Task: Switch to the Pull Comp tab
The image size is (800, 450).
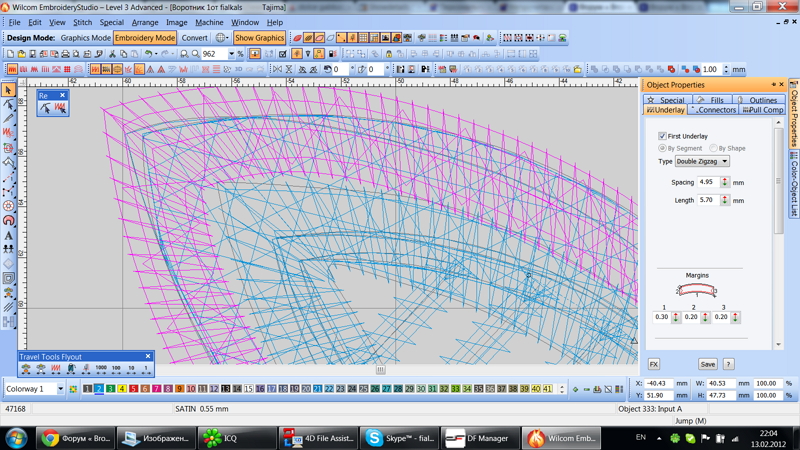Action: 763,110
